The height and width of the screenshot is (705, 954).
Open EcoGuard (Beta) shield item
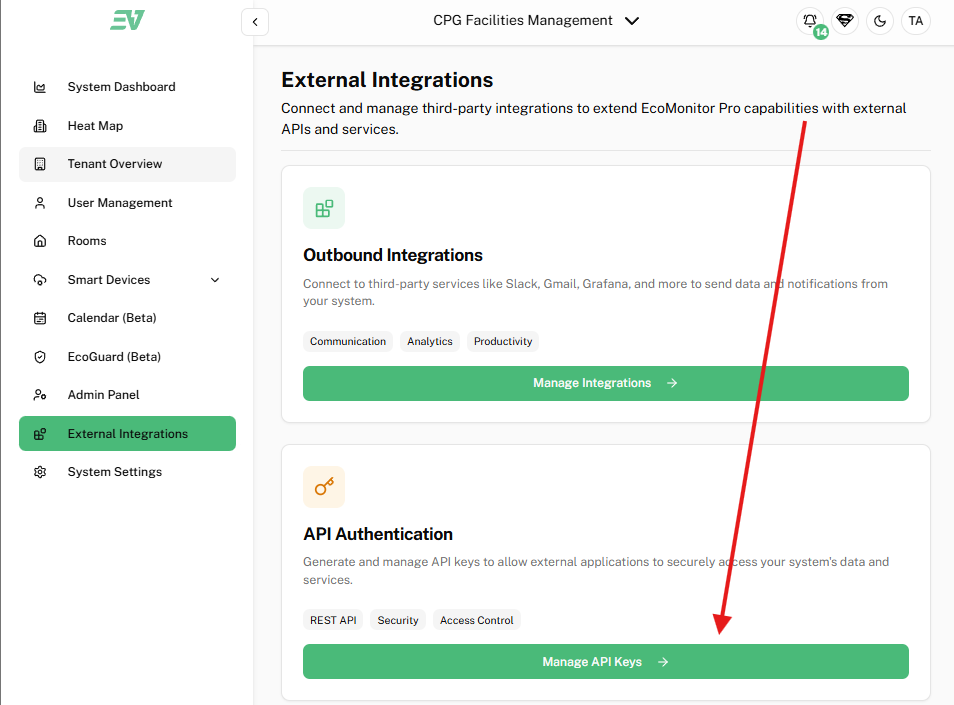click(114, 357)
